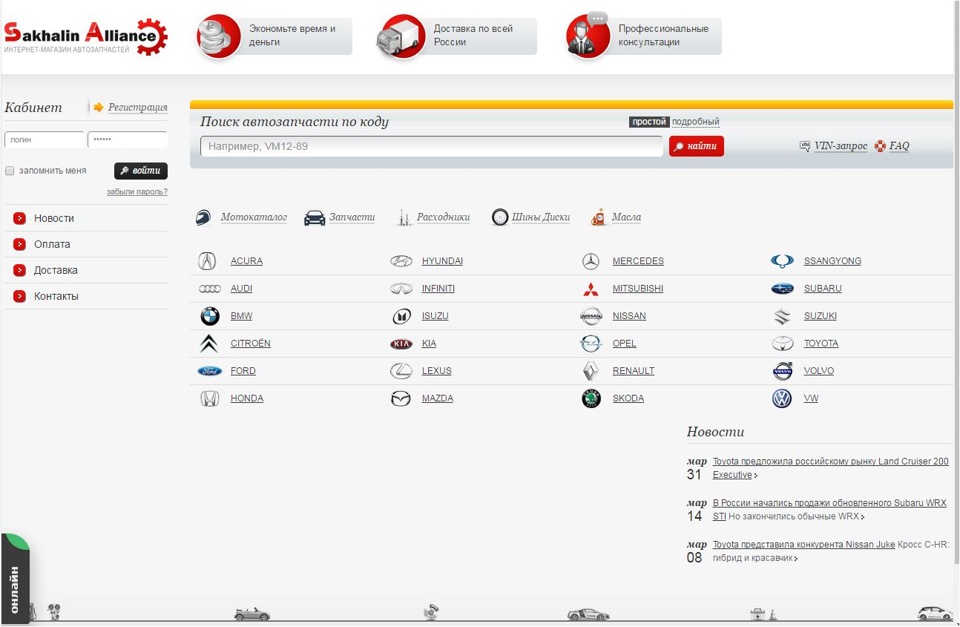Click the tire icon beside Шины Диски
The width and height of the screenshot is (960, 627).
coord(500,217)
